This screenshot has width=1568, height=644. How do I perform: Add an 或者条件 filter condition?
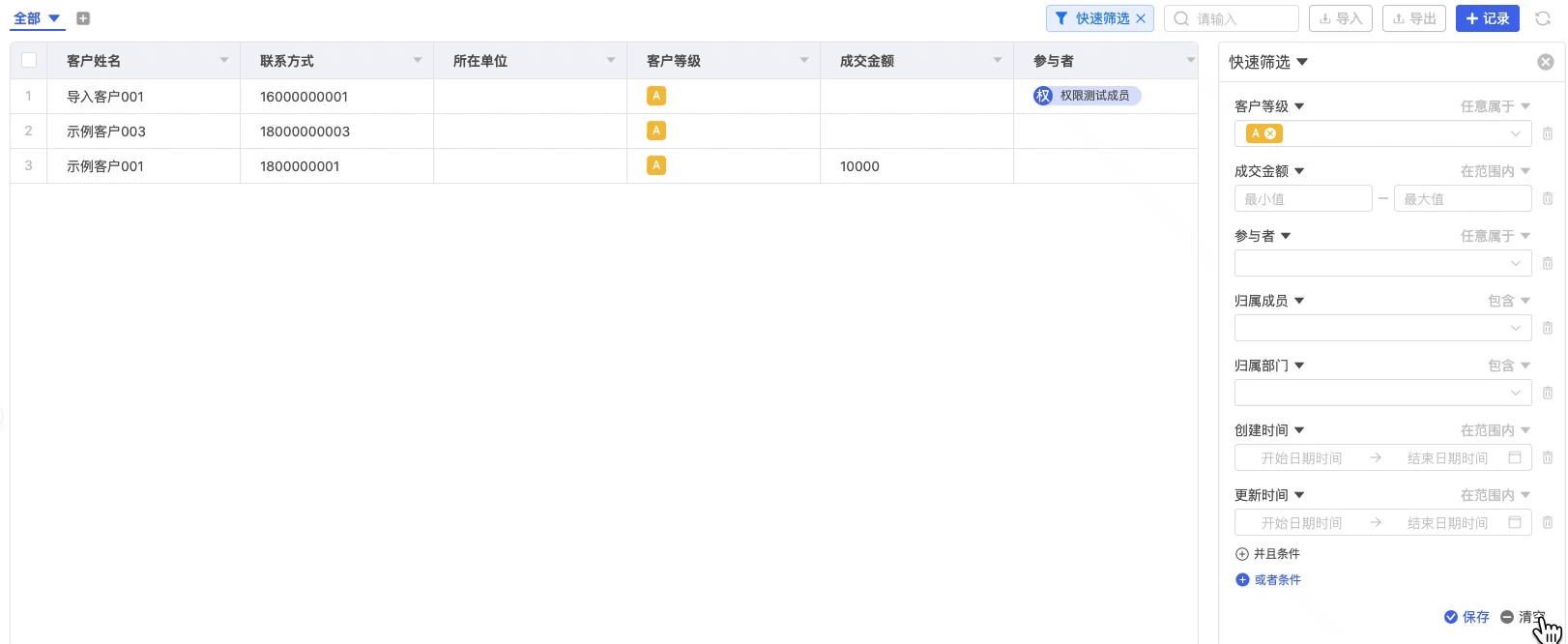(1268, 580)
